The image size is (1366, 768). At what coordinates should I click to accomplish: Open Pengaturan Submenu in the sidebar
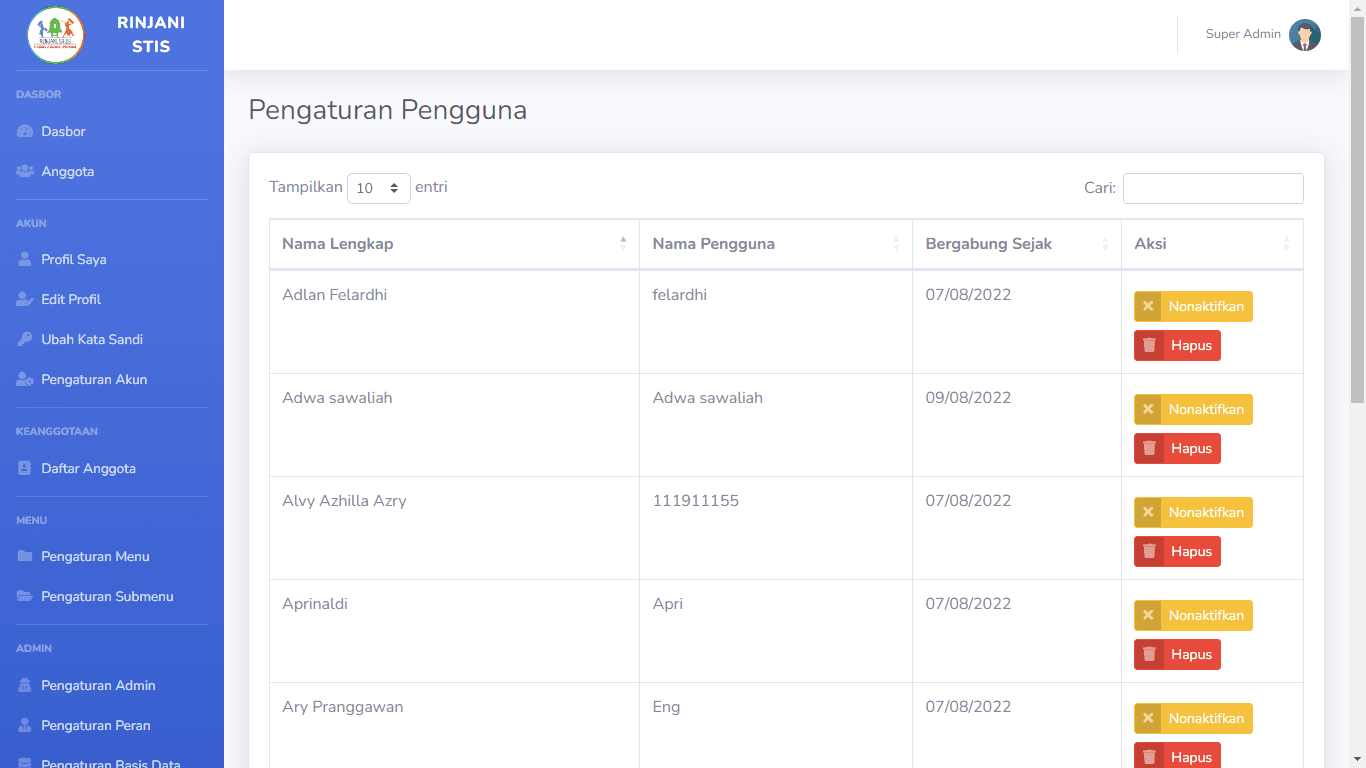107,597
